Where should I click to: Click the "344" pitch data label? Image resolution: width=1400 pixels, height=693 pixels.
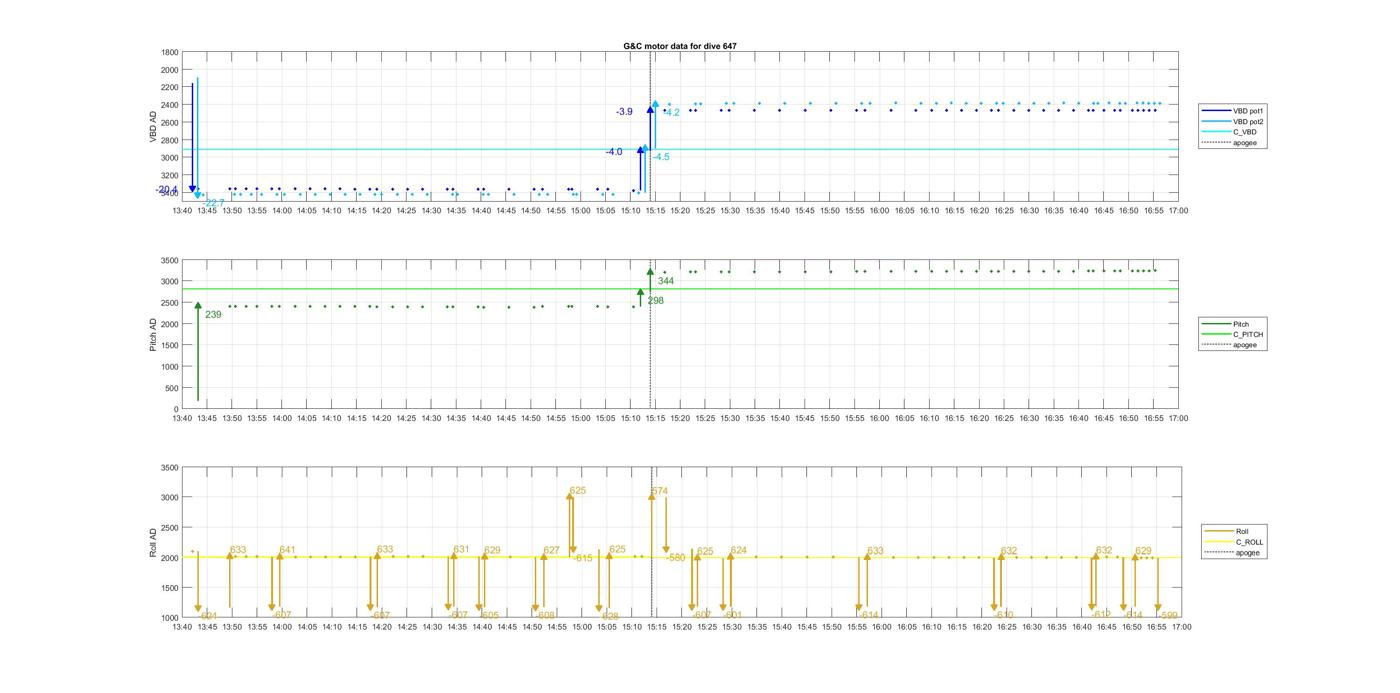(666, 281)
